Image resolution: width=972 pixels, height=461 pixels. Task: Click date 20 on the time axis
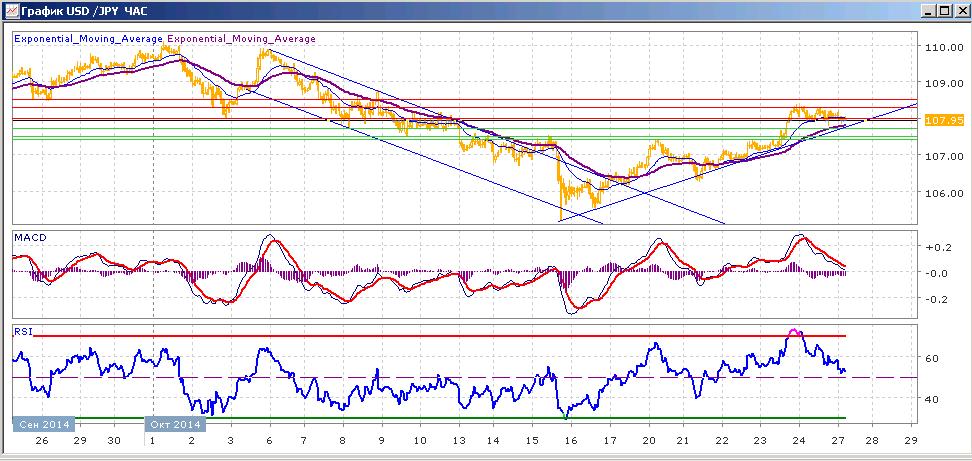click(648, 441)
